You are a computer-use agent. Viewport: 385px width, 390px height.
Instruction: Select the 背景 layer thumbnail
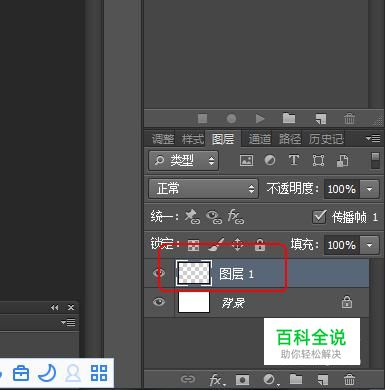pyautogui.click(x=194, y=302)
